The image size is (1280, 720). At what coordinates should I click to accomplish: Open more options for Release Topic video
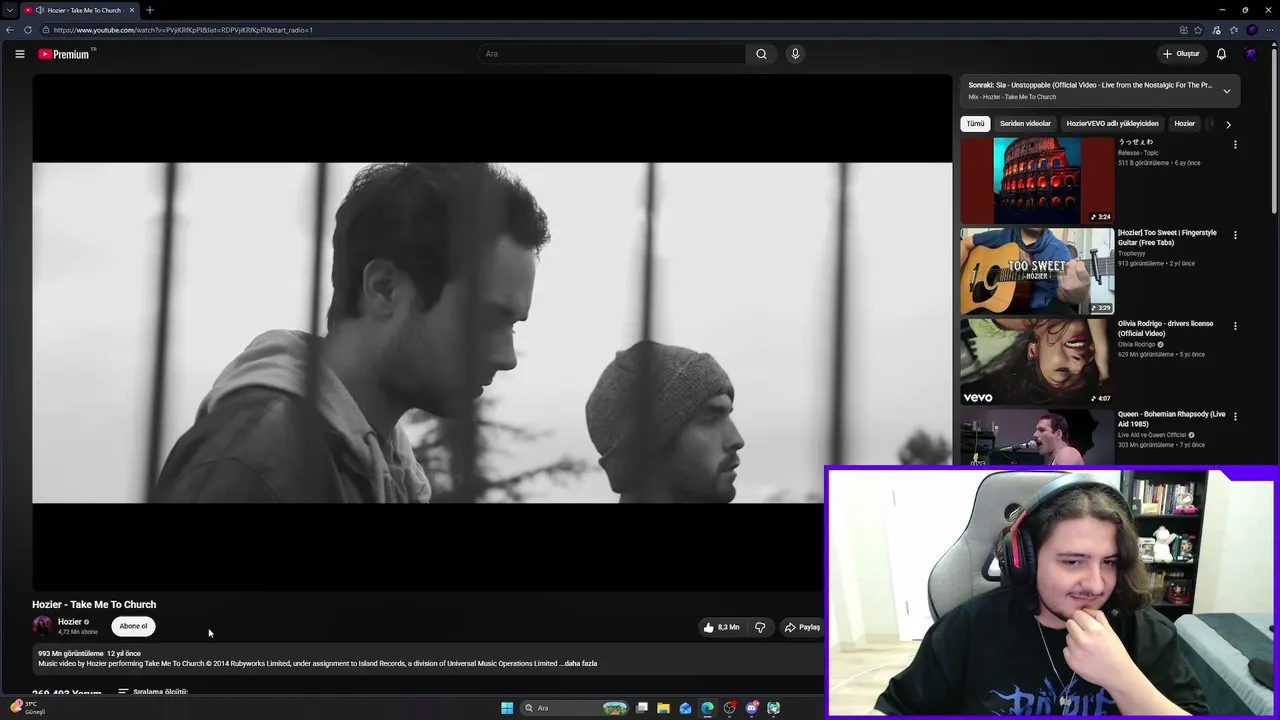(x=1235, y=145)
